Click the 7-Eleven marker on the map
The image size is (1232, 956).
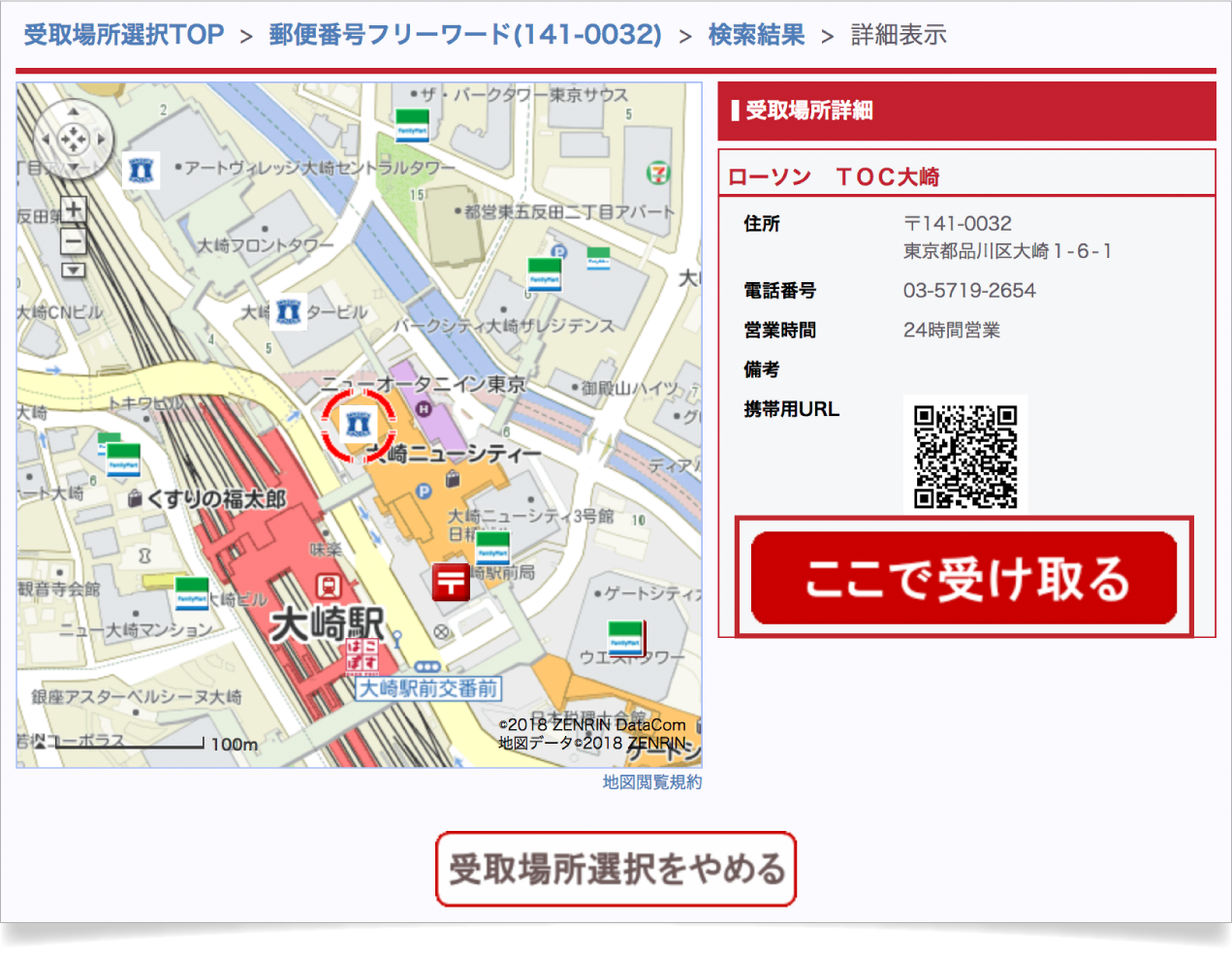coord(659,174)
